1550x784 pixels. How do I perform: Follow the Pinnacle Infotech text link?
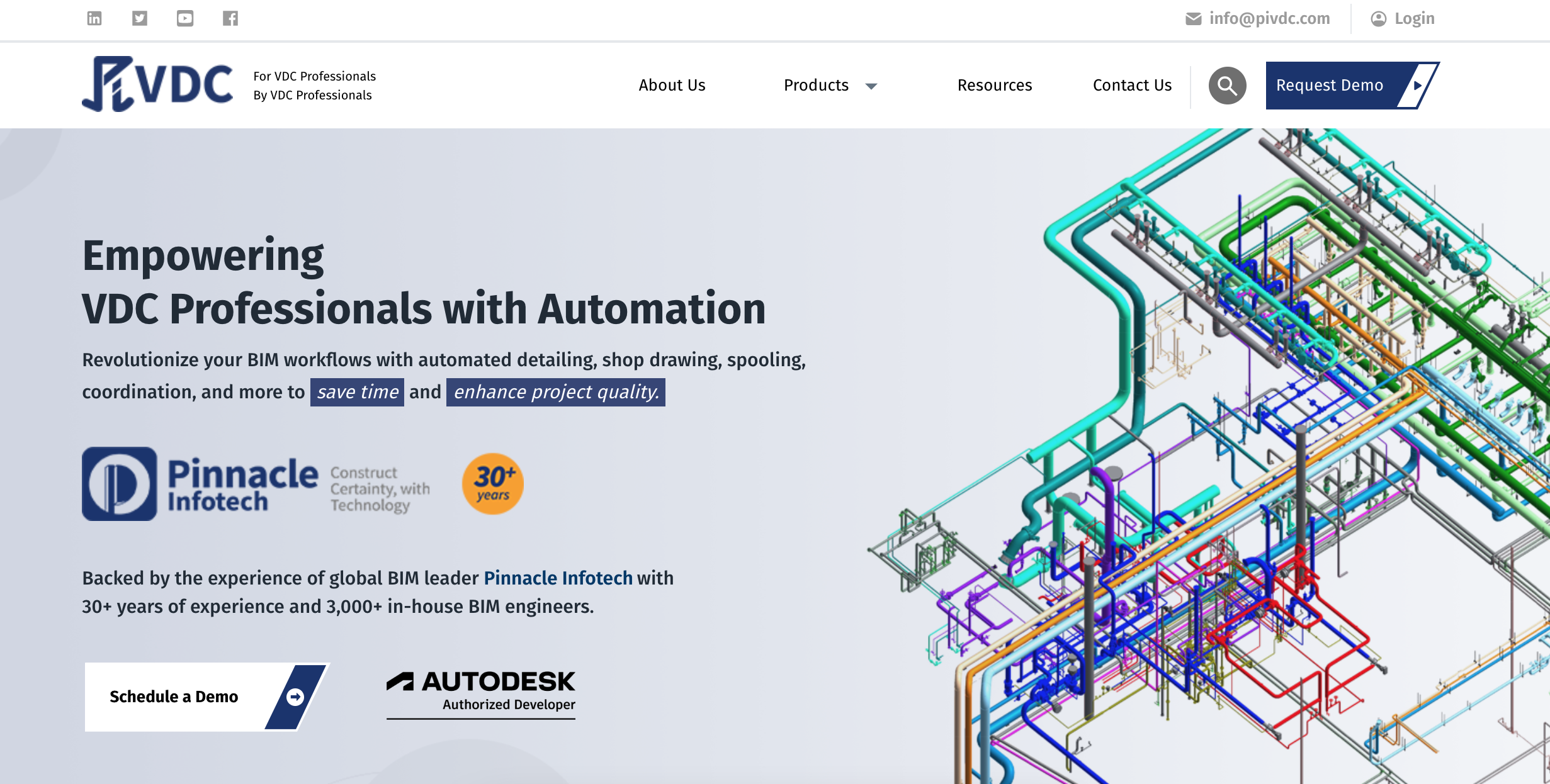pyautogui.click(x=558, y=578)
